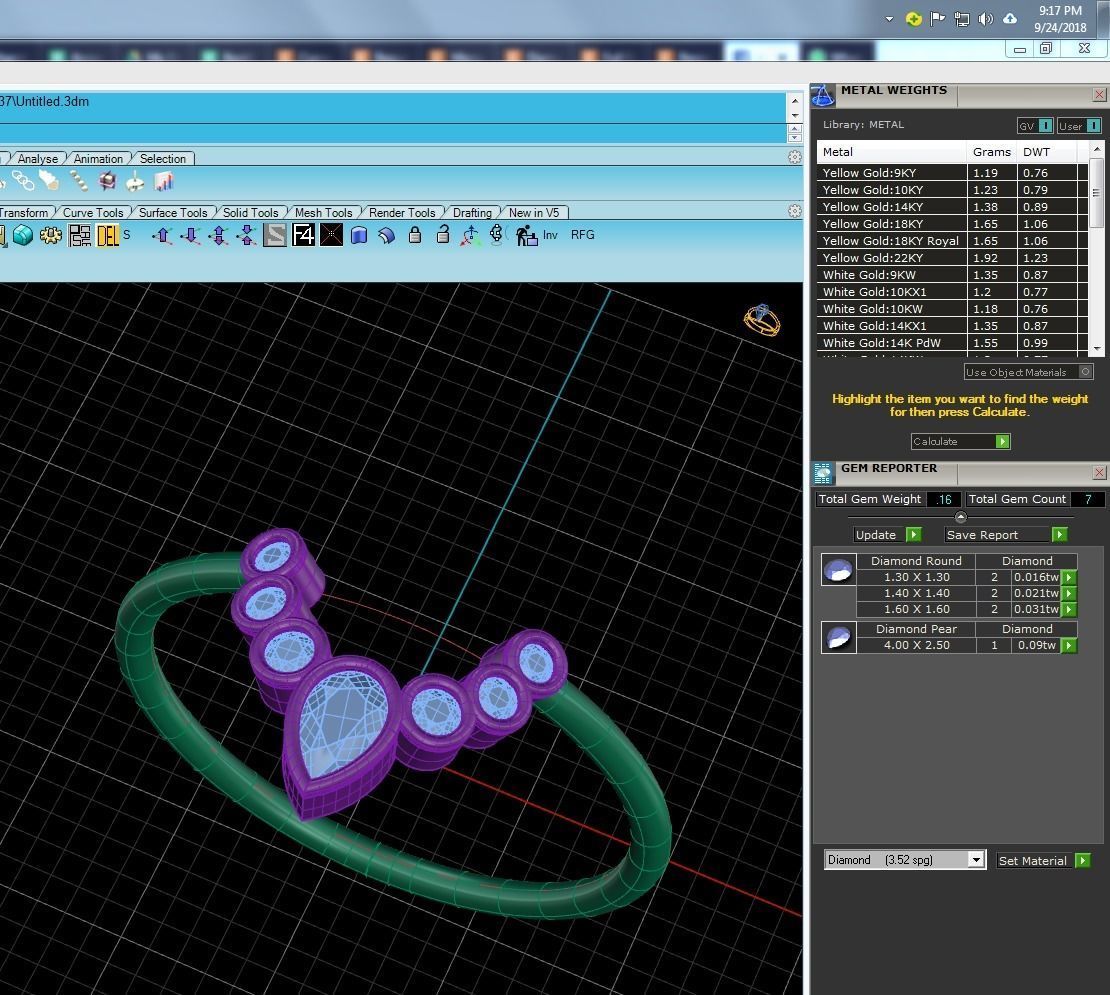The height and width of the screenshot is (995, 1110).
Task: Click the bead string tool icon
Action: pyautogui.click(x=79, y=181)
